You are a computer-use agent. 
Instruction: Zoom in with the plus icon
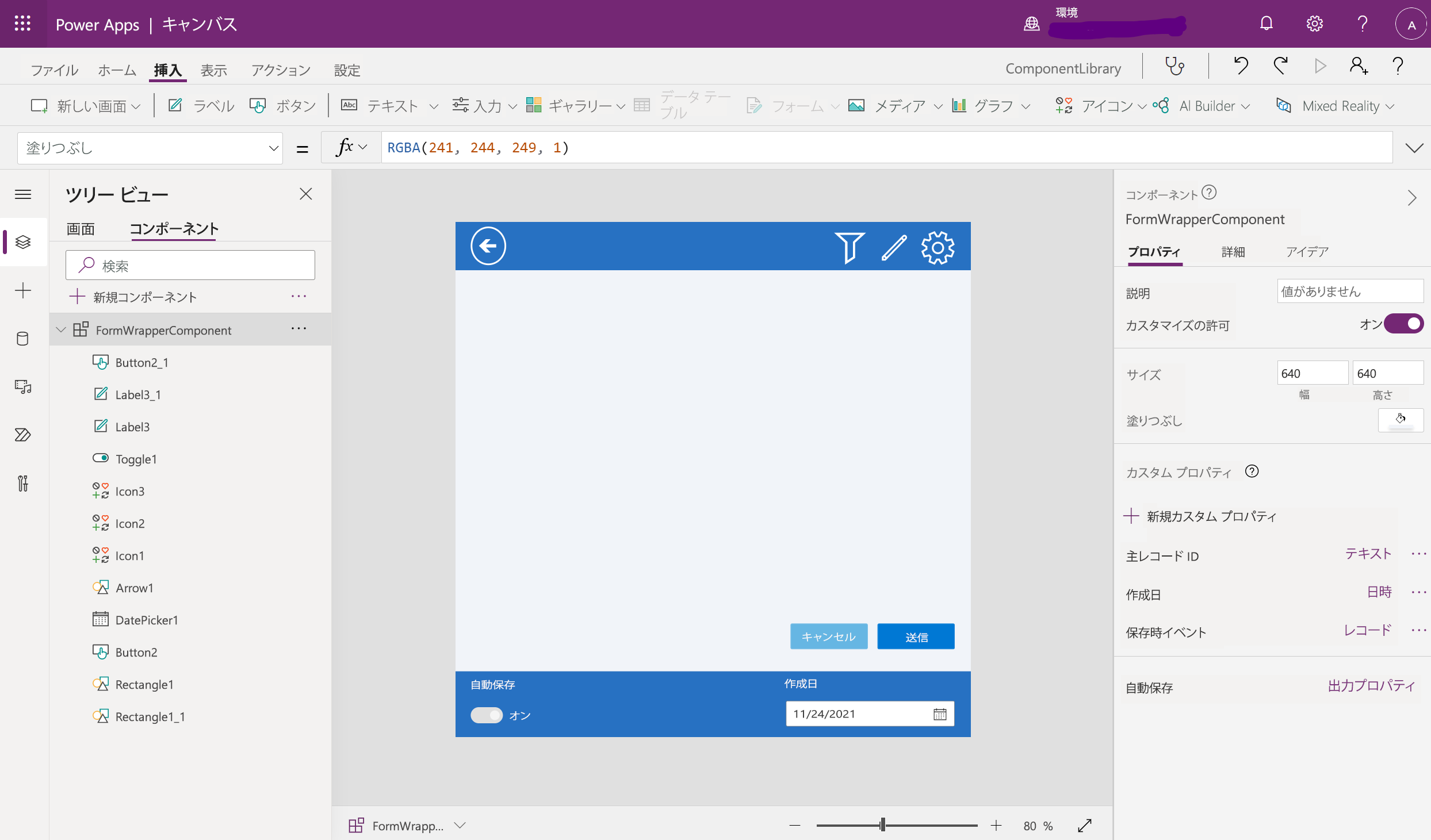tap(996, 826)
